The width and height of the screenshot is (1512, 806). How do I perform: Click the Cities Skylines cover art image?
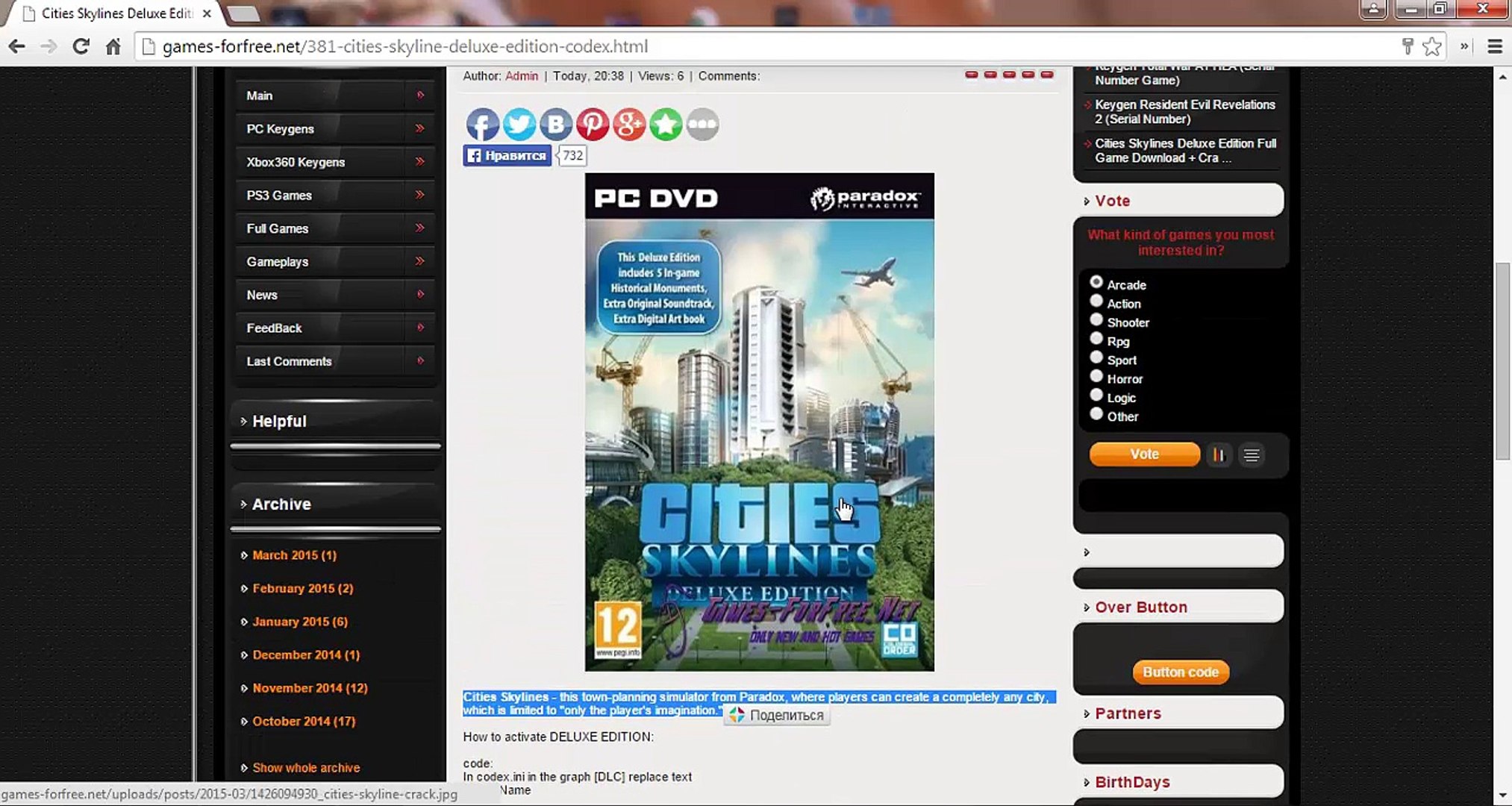coord(759,422)
